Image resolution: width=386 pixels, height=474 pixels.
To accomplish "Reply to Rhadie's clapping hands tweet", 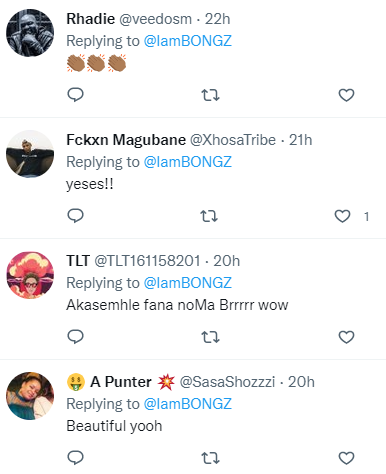I will point(75,95).
